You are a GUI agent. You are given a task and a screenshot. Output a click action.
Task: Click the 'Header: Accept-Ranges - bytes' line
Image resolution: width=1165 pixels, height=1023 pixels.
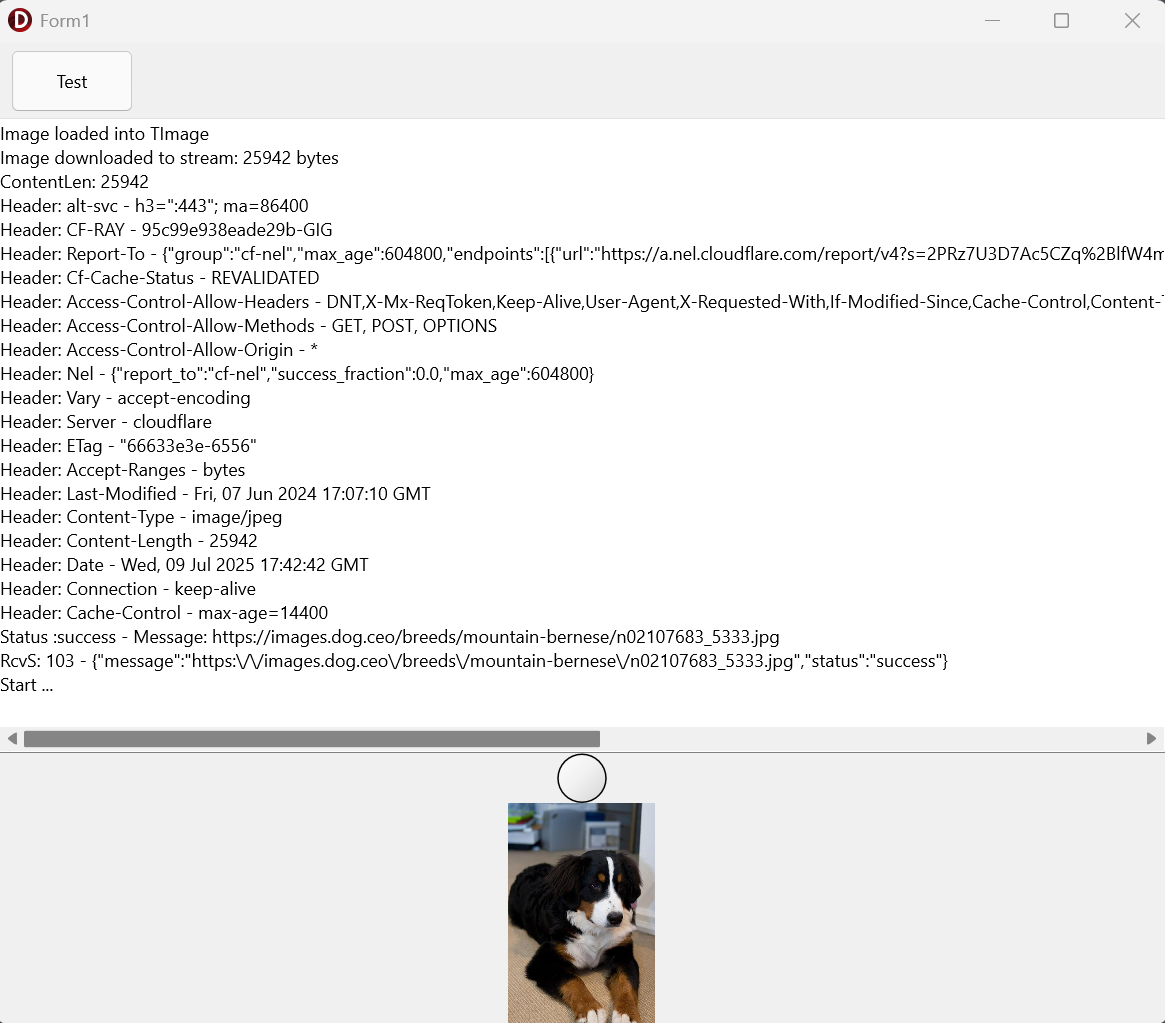(123, 470)
